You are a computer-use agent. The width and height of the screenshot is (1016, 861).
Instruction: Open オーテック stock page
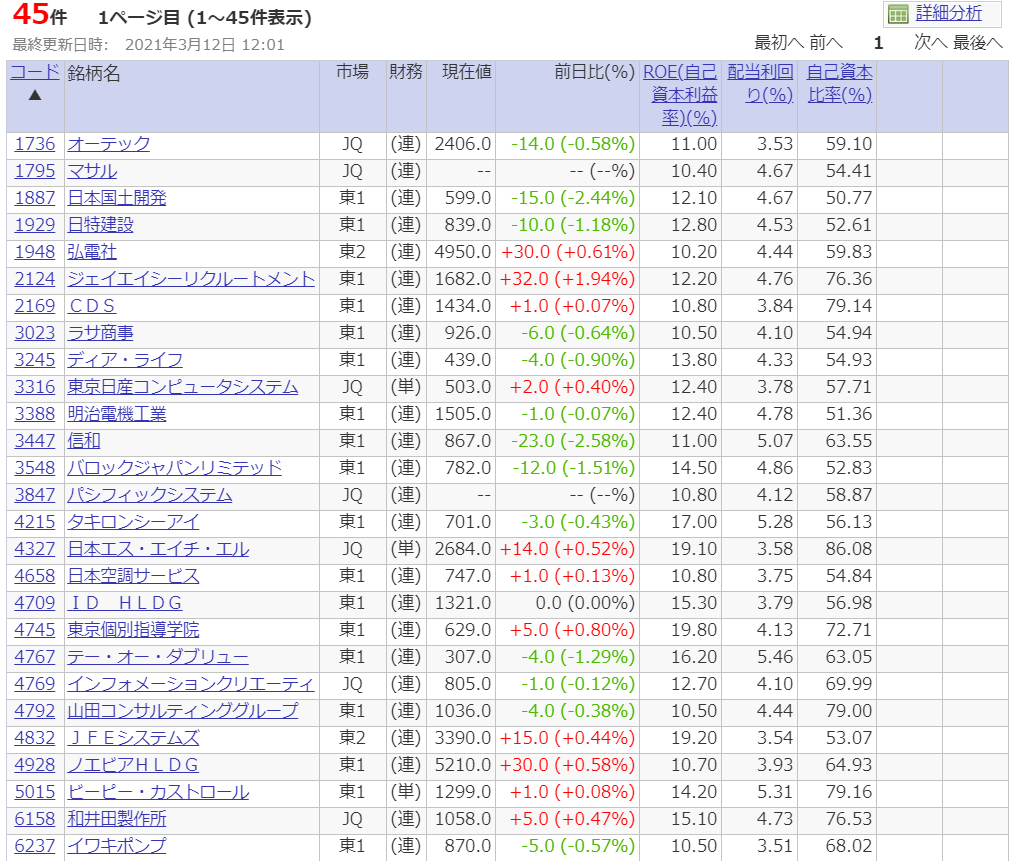109,144
